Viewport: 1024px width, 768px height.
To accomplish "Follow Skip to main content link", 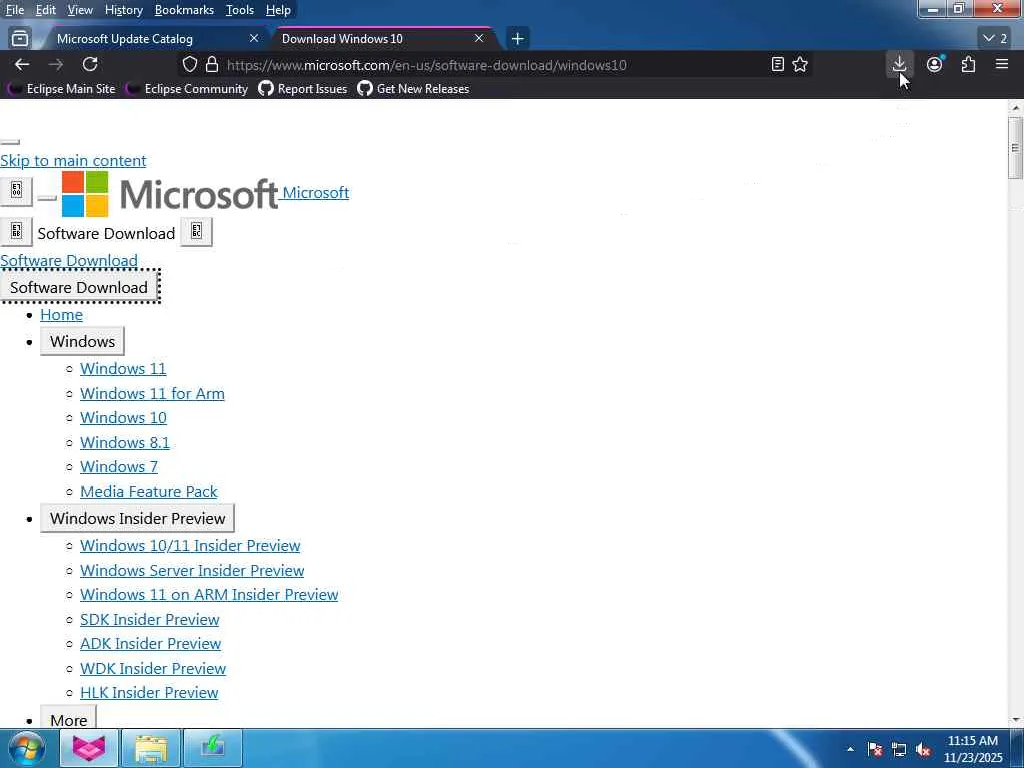I will tap(73, 161).
